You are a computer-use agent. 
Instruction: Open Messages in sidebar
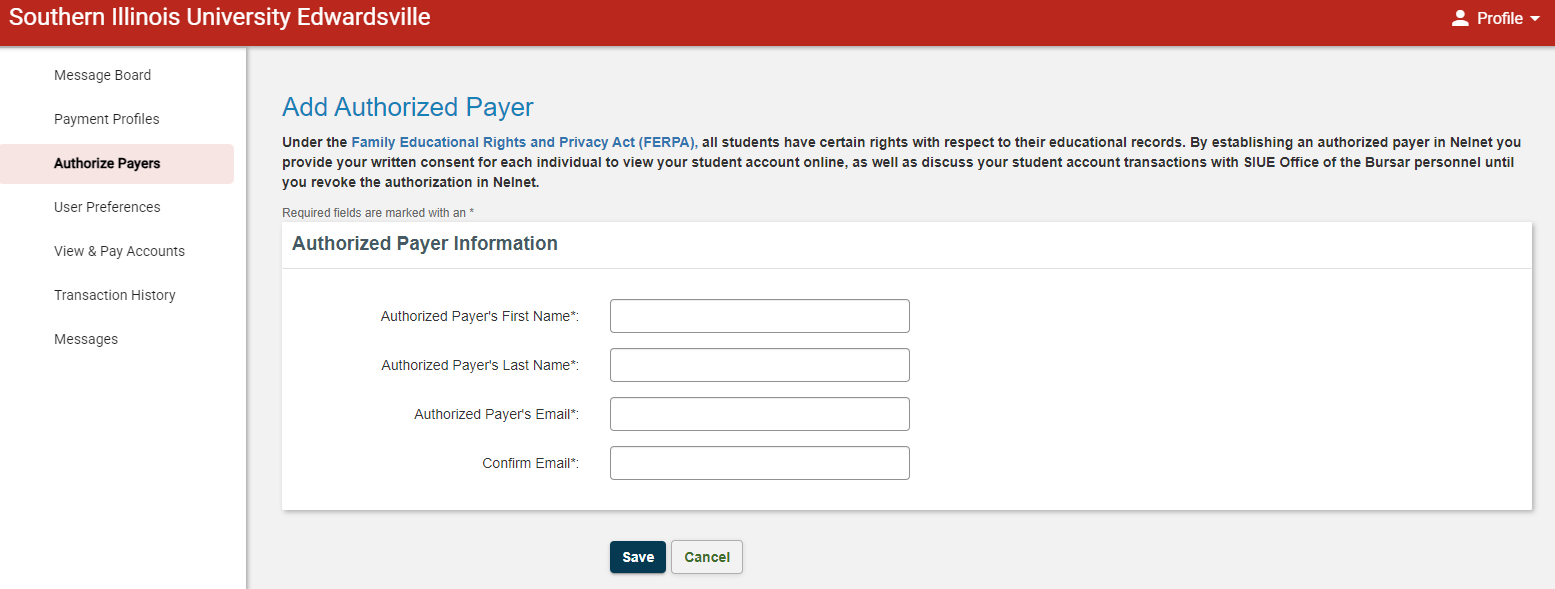[86, 339]
